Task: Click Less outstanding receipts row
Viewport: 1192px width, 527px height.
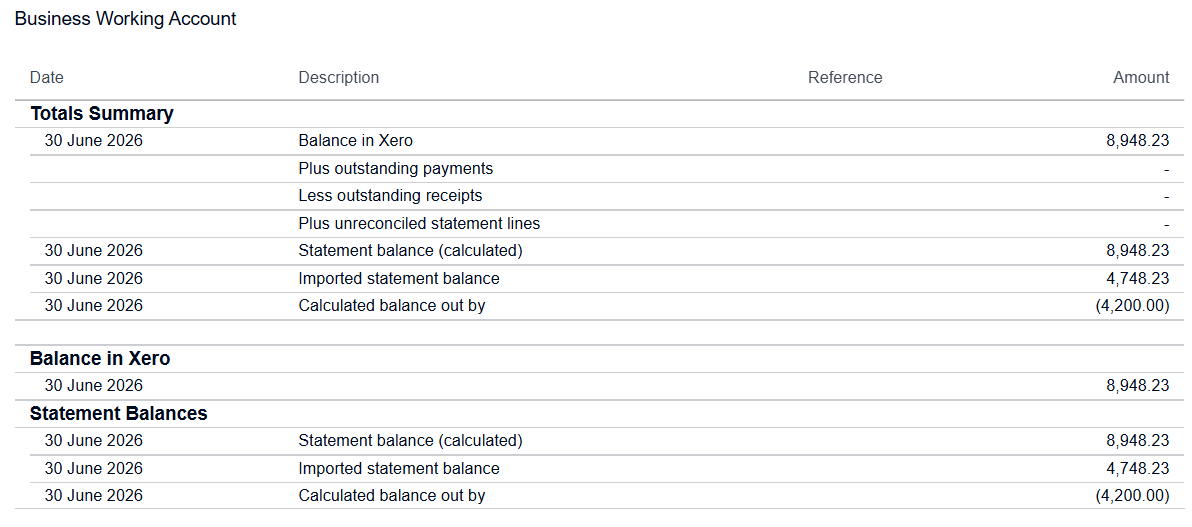Action: pos(599,196)
